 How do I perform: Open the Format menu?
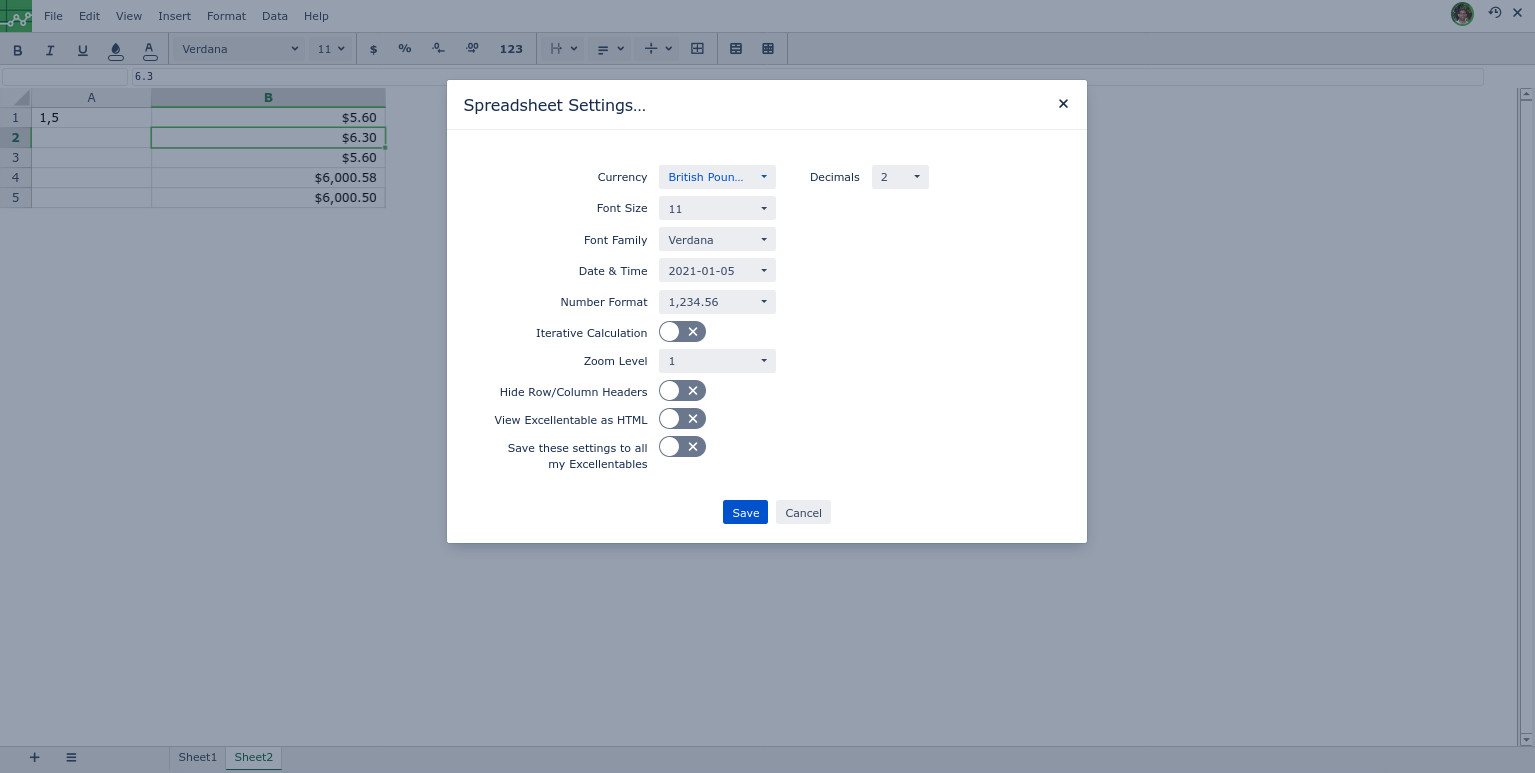226,16
